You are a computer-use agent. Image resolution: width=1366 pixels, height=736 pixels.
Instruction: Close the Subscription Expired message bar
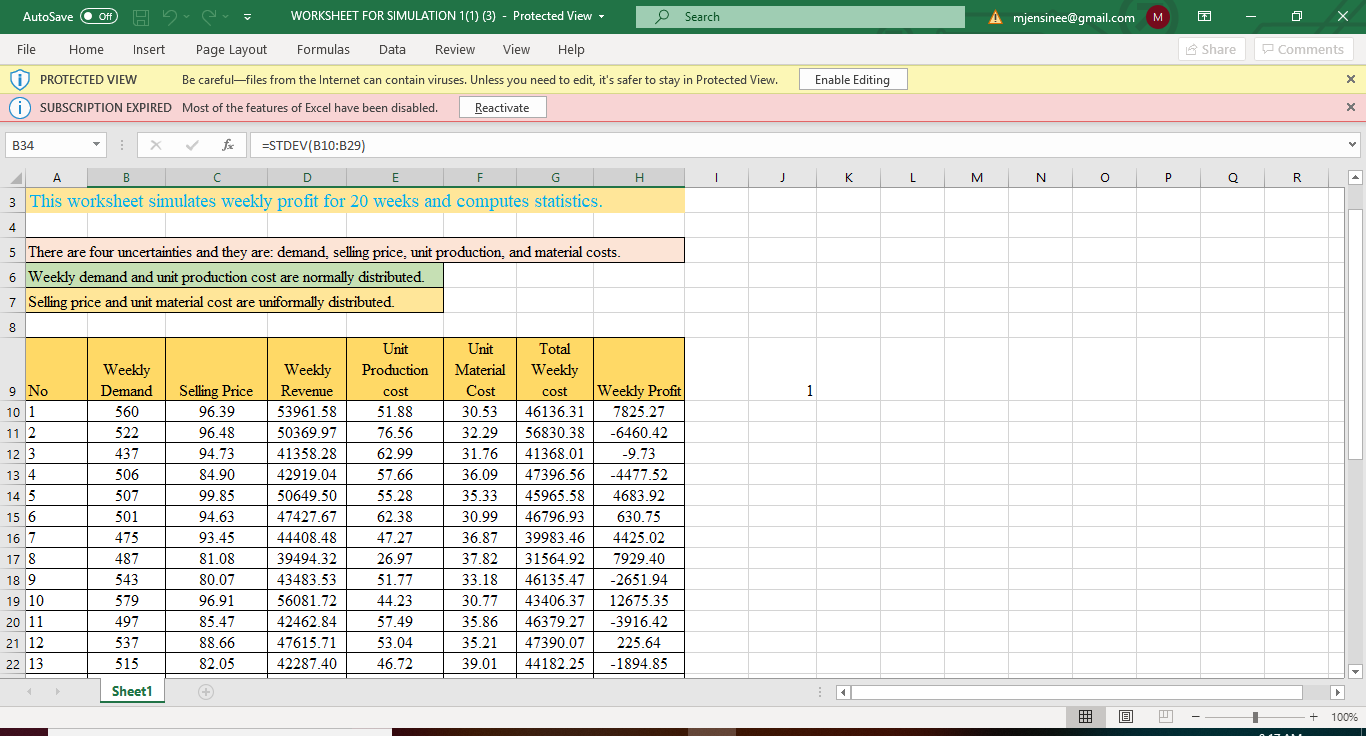point(1351,107)
